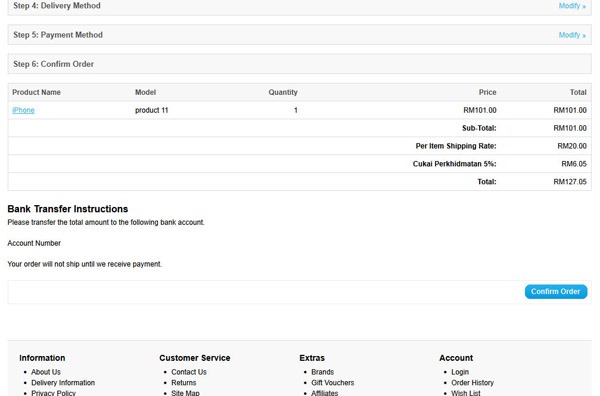Expand Step 4: Delivery Method header
This screenshot has width=600, height=396.
point(299,7)
